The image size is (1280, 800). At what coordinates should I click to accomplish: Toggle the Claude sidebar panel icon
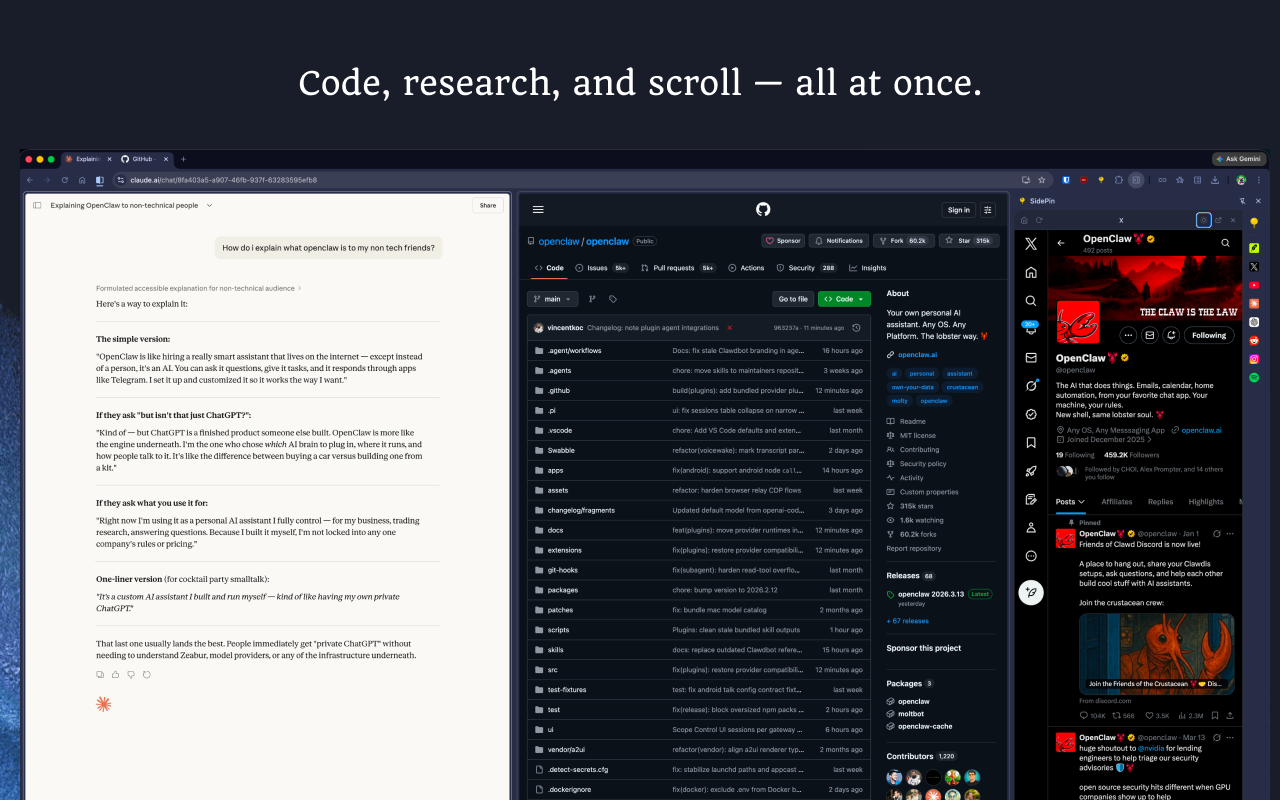pyautogui.click(x=37, y=205)
